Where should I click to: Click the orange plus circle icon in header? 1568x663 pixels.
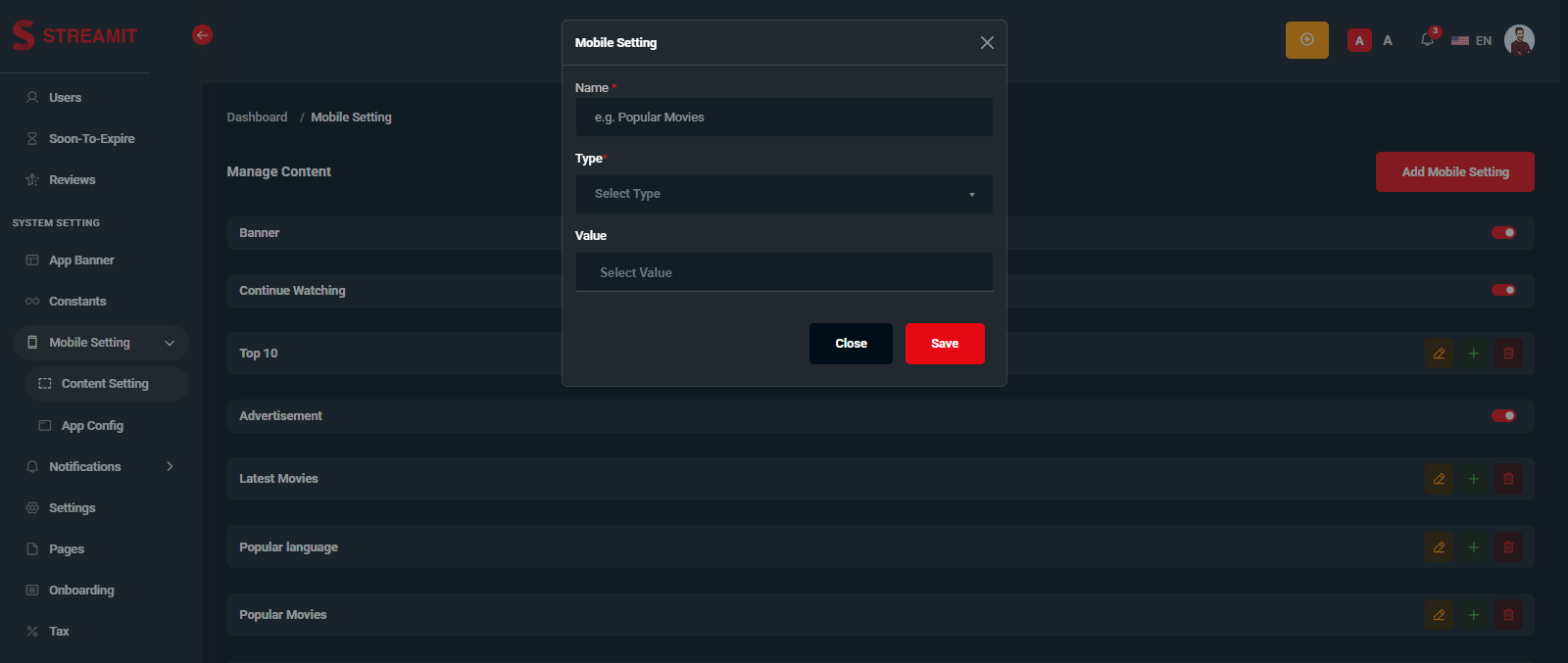coord(1306,40)
